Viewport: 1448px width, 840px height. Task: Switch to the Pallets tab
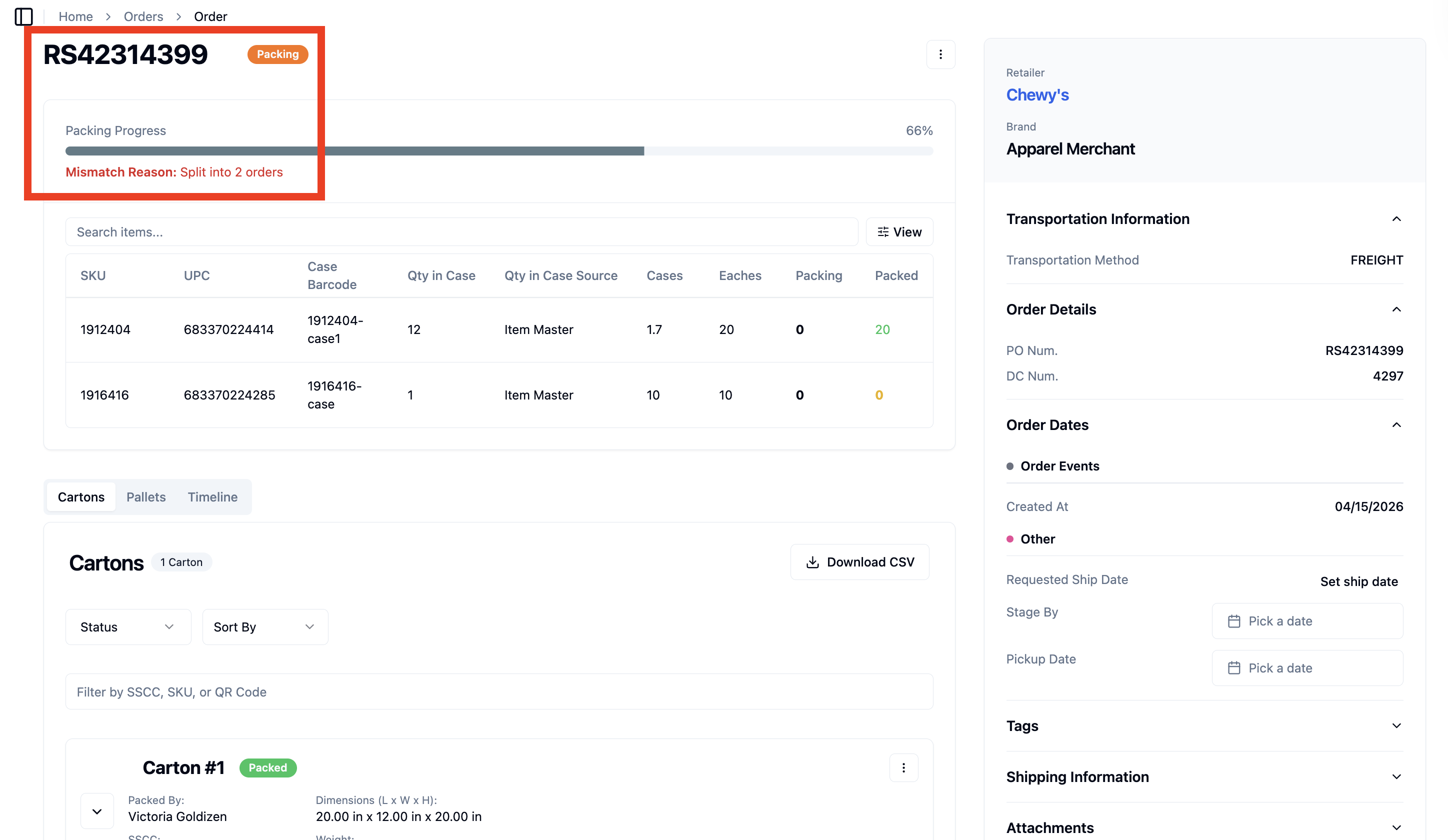(x=146, y=497)
